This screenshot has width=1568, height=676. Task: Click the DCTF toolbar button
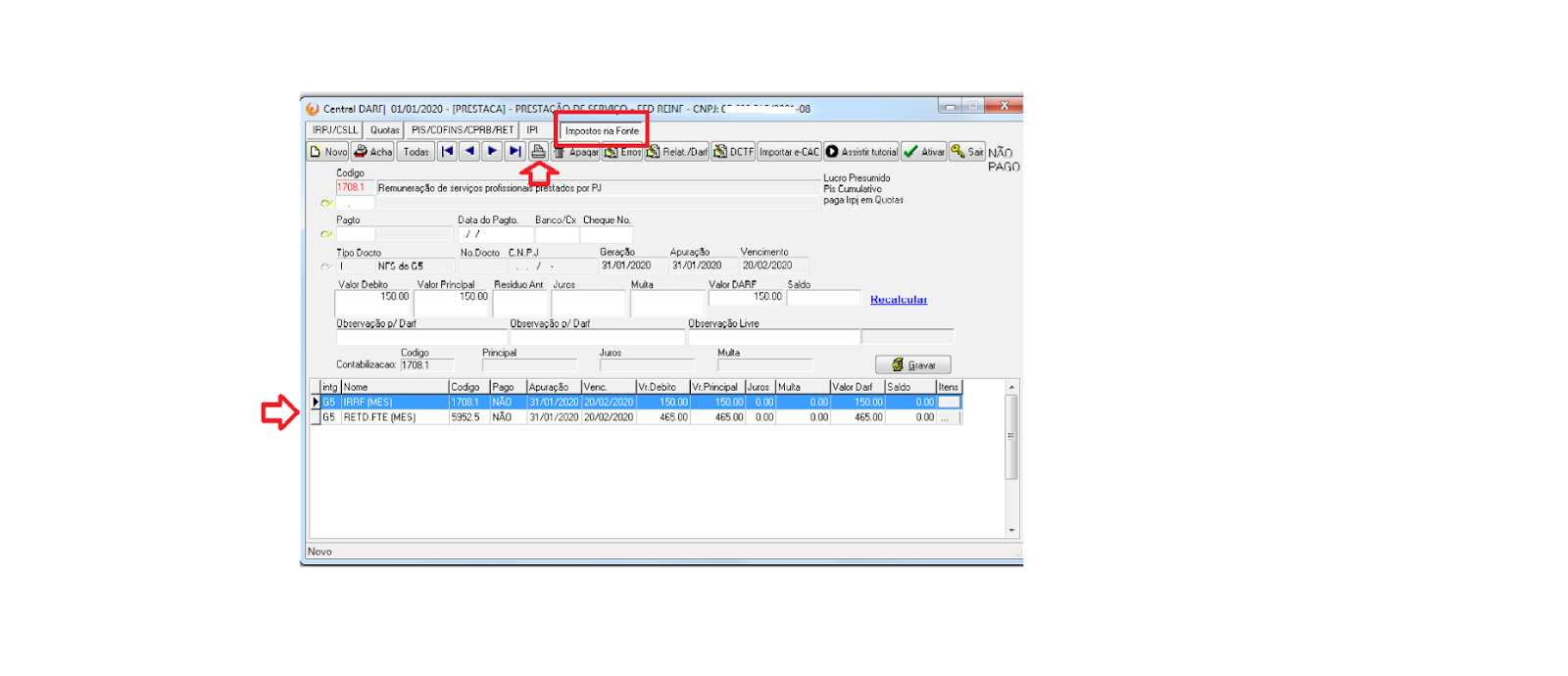coord(734,152)
